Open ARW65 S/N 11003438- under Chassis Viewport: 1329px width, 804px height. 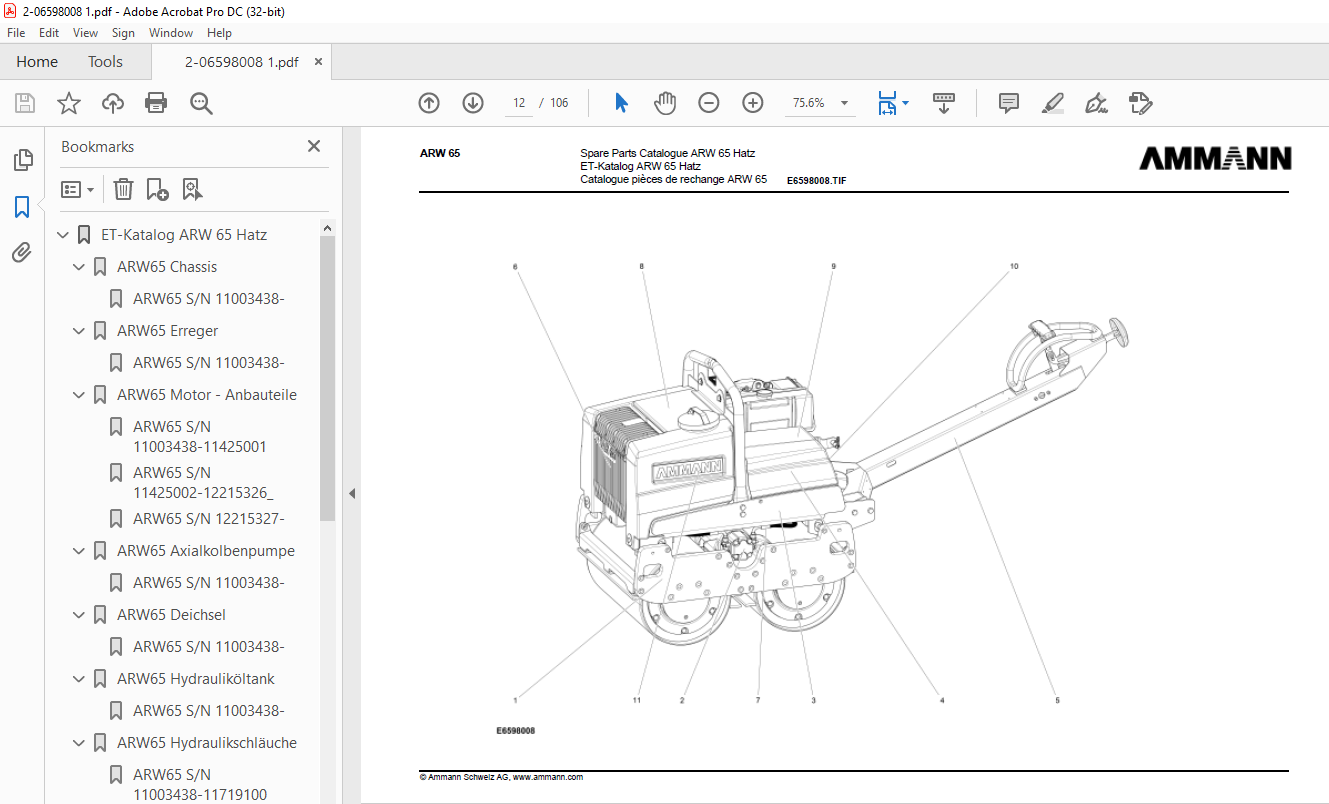pos(209,299)
